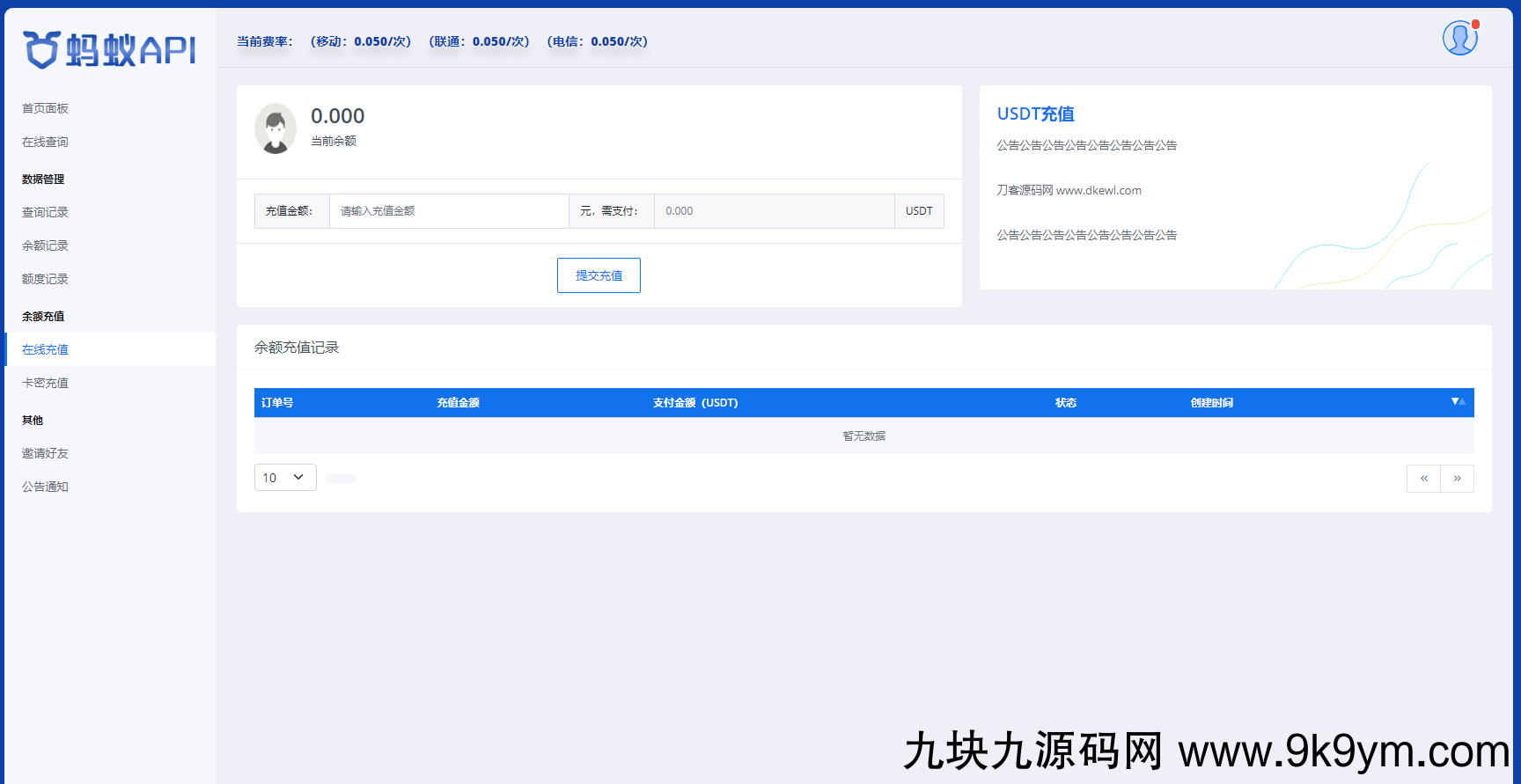Click the account avatar beside balance
The width and height of the screenshot is (1521, 784).
point(276,128)
